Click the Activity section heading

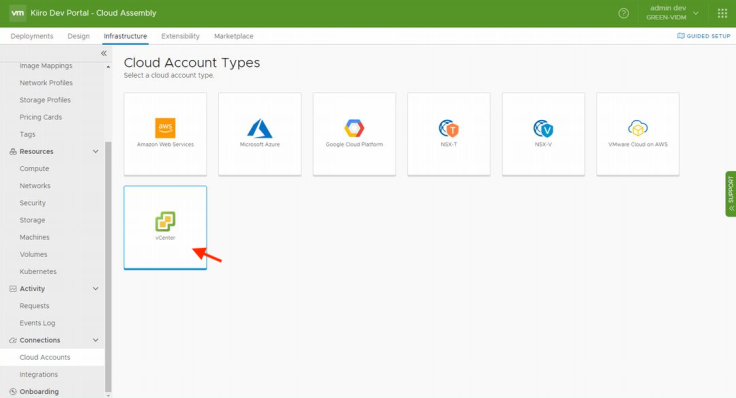[x=32, y=289]
